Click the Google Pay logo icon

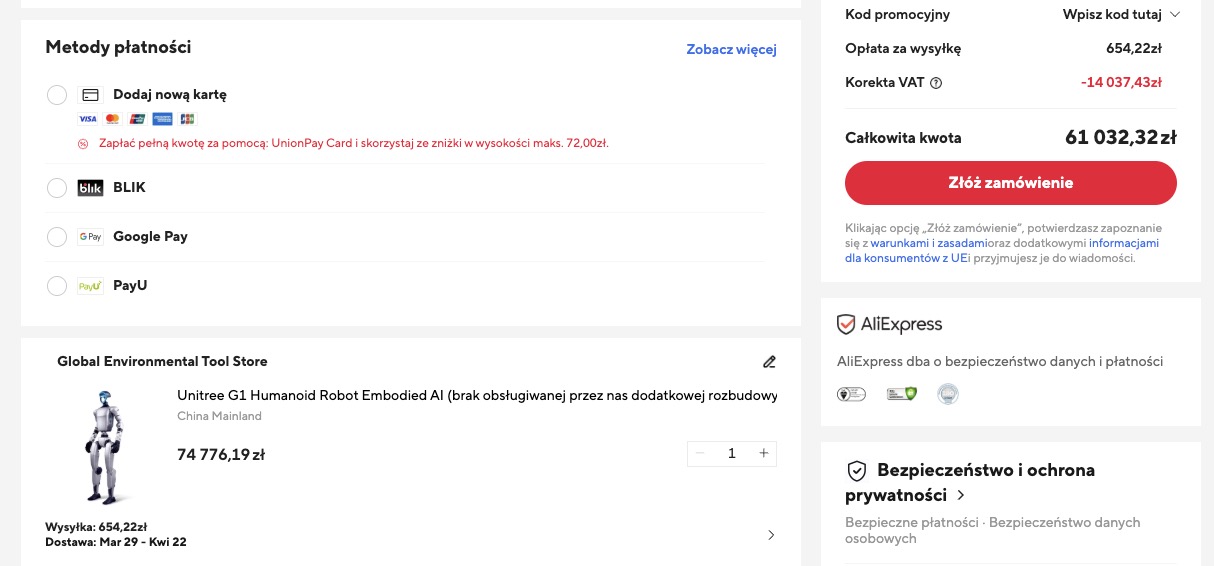[90, 237]
